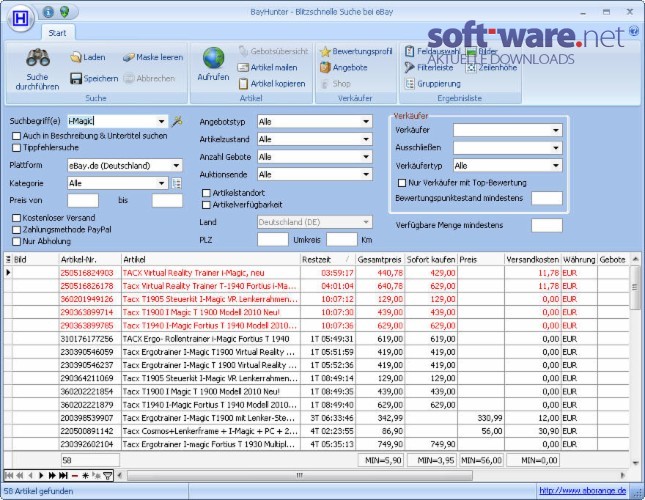Select row with article 250516824903
The image size is (645, 500).
click(x=316, y=273)
